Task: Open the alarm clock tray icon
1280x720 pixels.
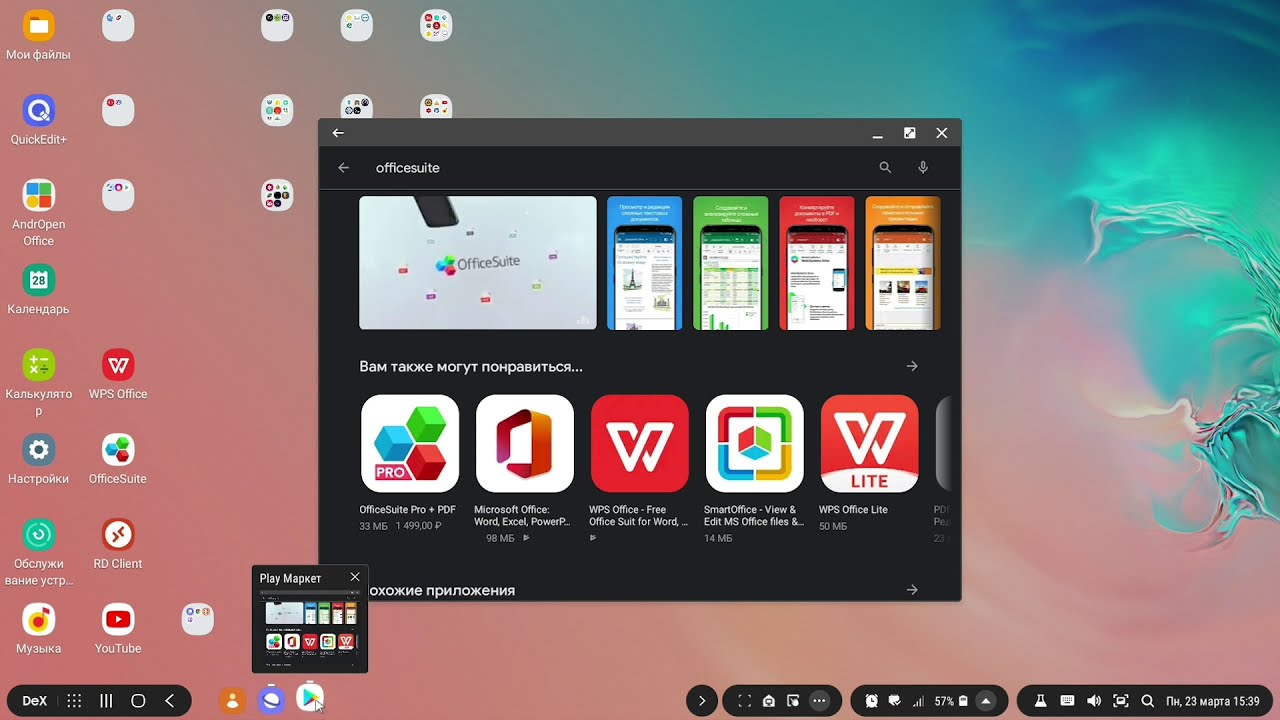Action: point(872,701)
